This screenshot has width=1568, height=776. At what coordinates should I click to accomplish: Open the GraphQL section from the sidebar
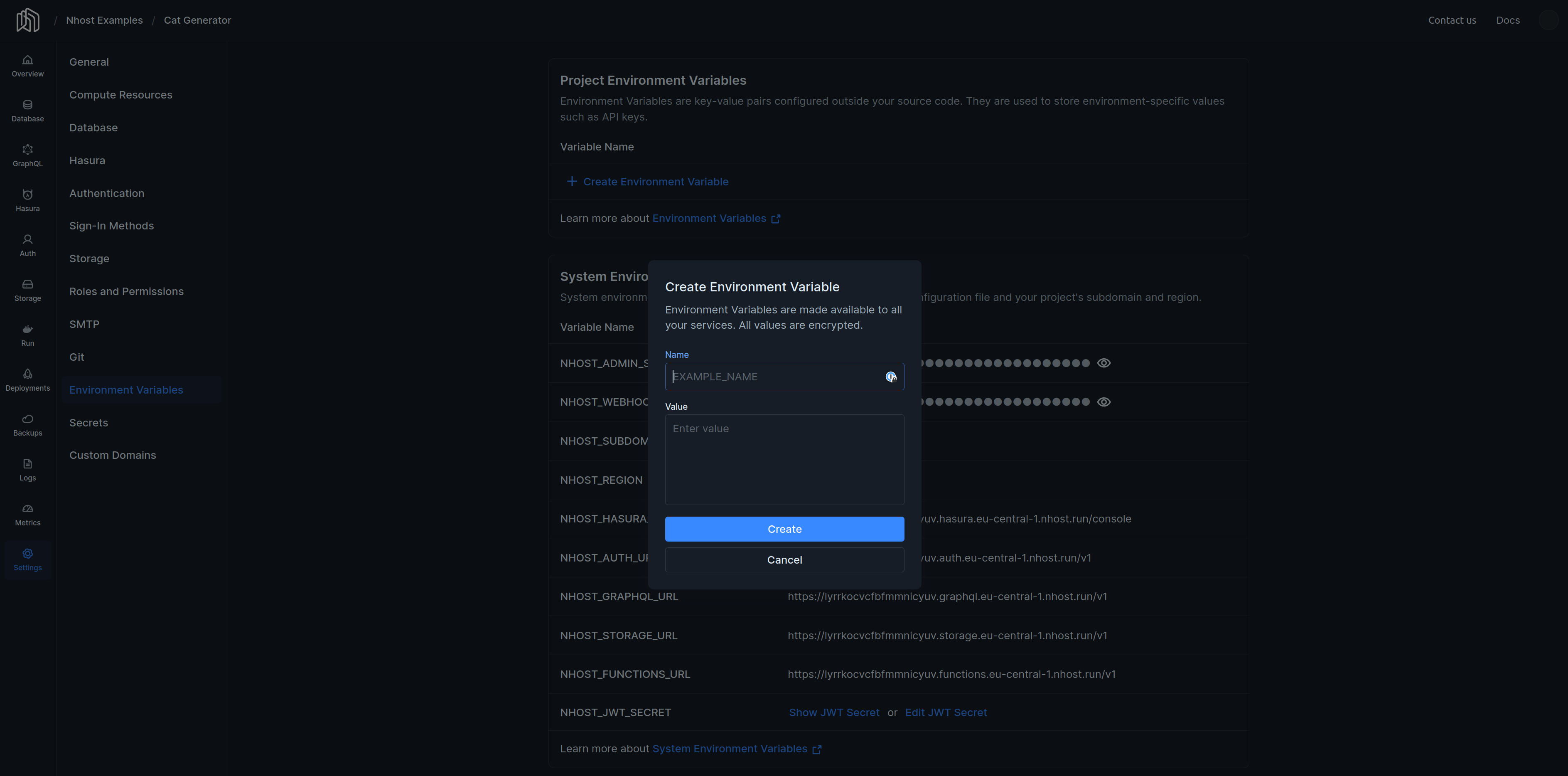pos(27,155)
